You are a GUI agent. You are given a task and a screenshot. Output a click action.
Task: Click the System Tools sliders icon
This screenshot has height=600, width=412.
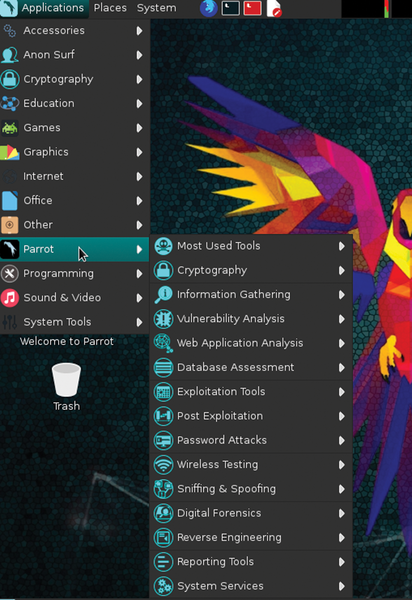[10, 322]
